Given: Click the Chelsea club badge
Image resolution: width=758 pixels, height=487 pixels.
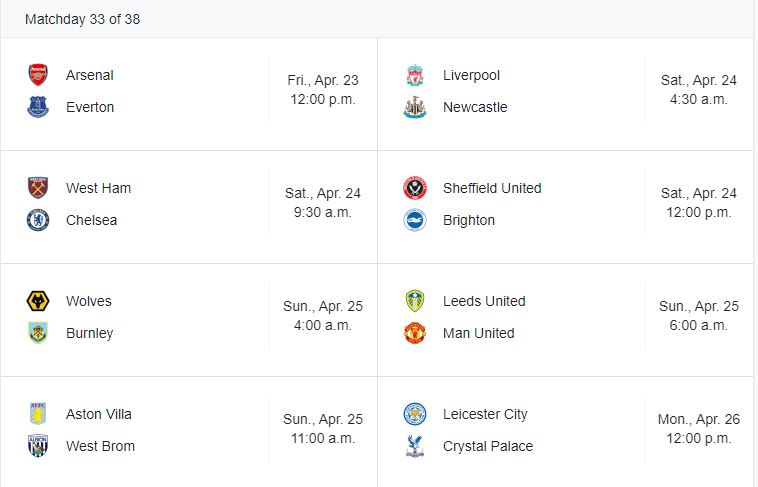Looking at the screenshot, I should (38, 220).
